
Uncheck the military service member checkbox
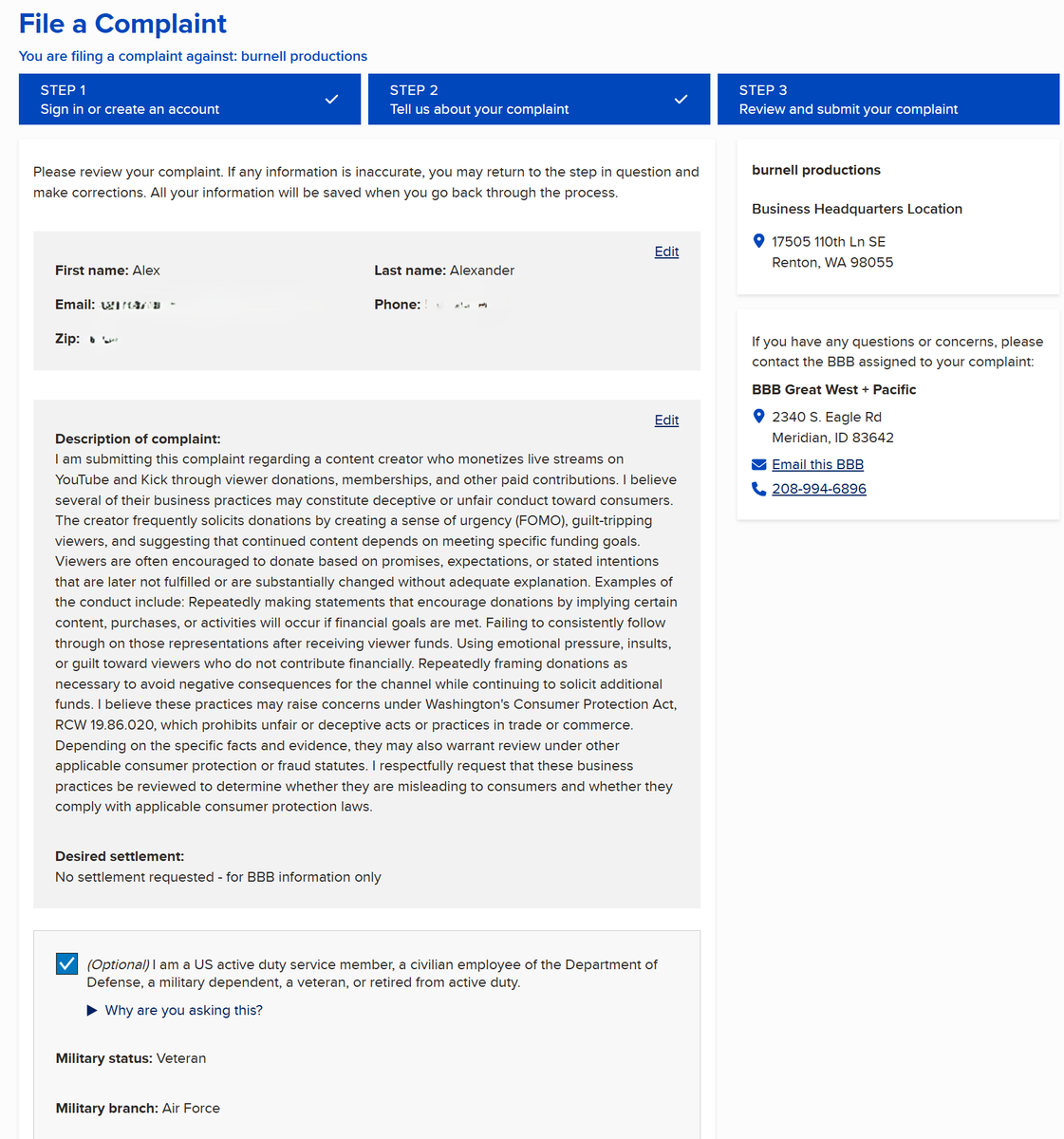click(66, 964)
